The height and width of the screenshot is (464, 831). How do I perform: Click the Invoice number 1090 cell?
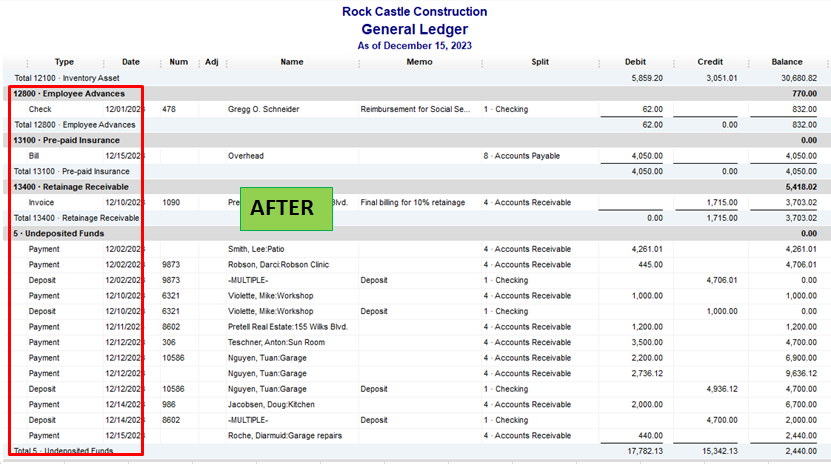tap(171, 202)
